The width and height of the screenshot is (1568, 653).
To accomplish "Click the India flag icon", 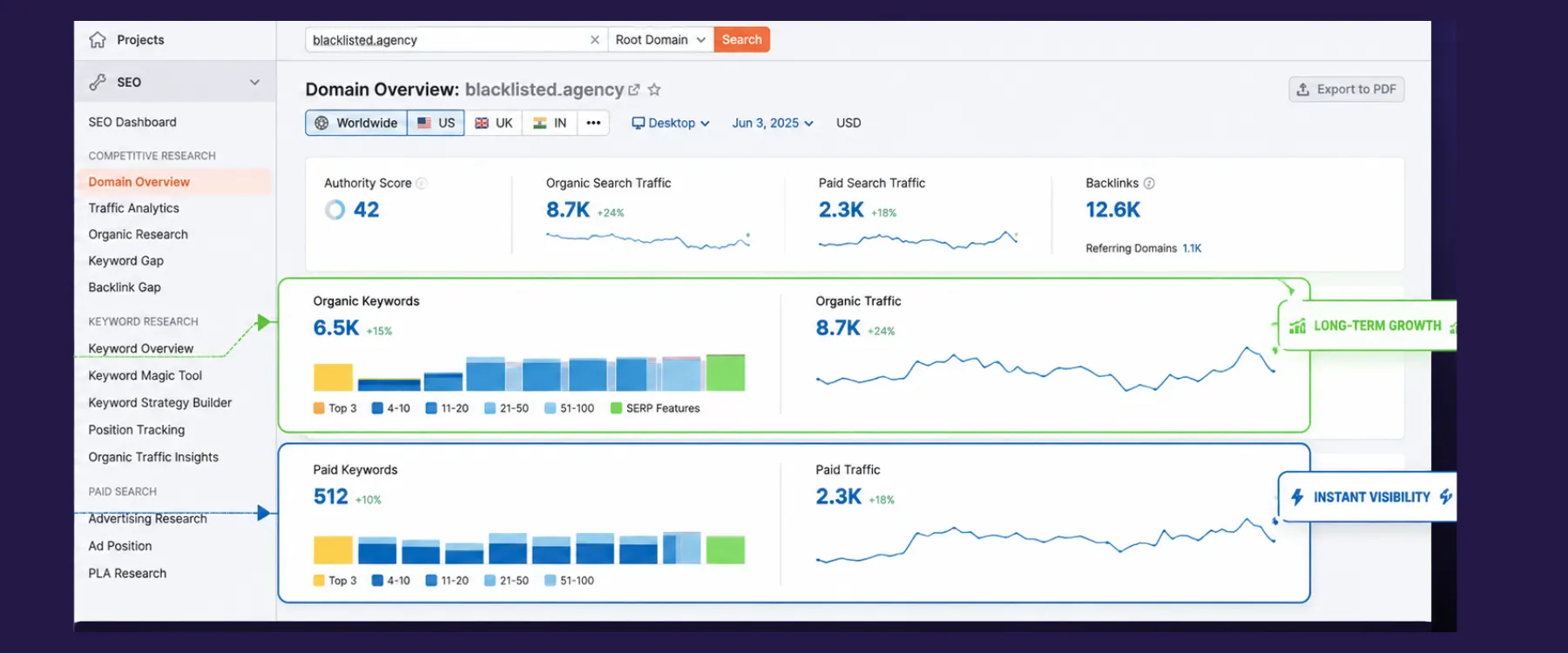I will 540,123.
